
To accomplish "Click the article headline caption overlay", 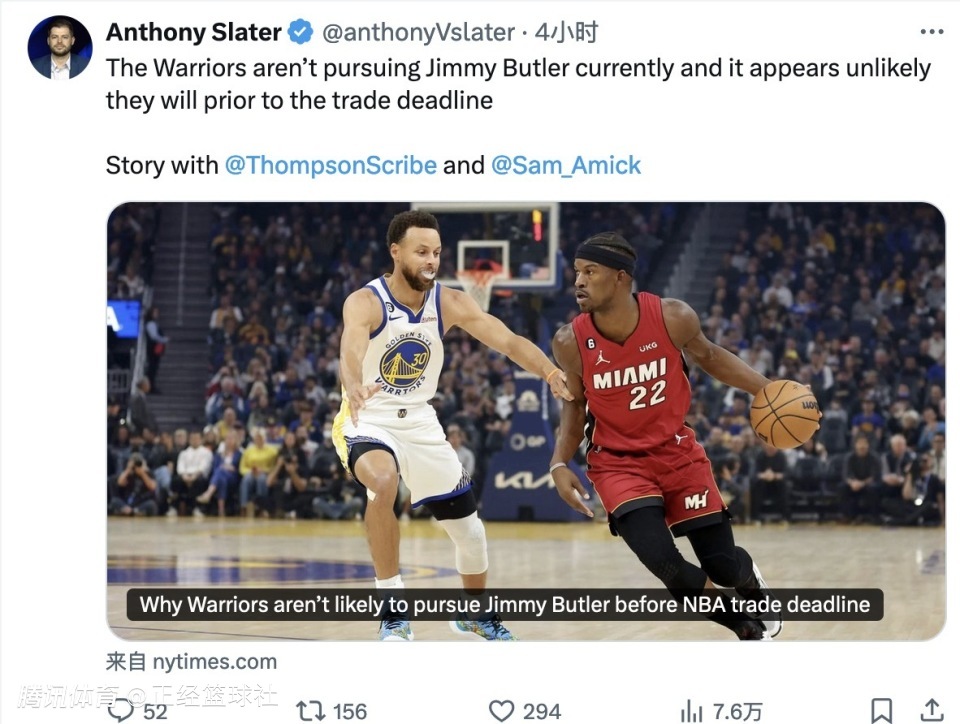I will pos(504,604).
